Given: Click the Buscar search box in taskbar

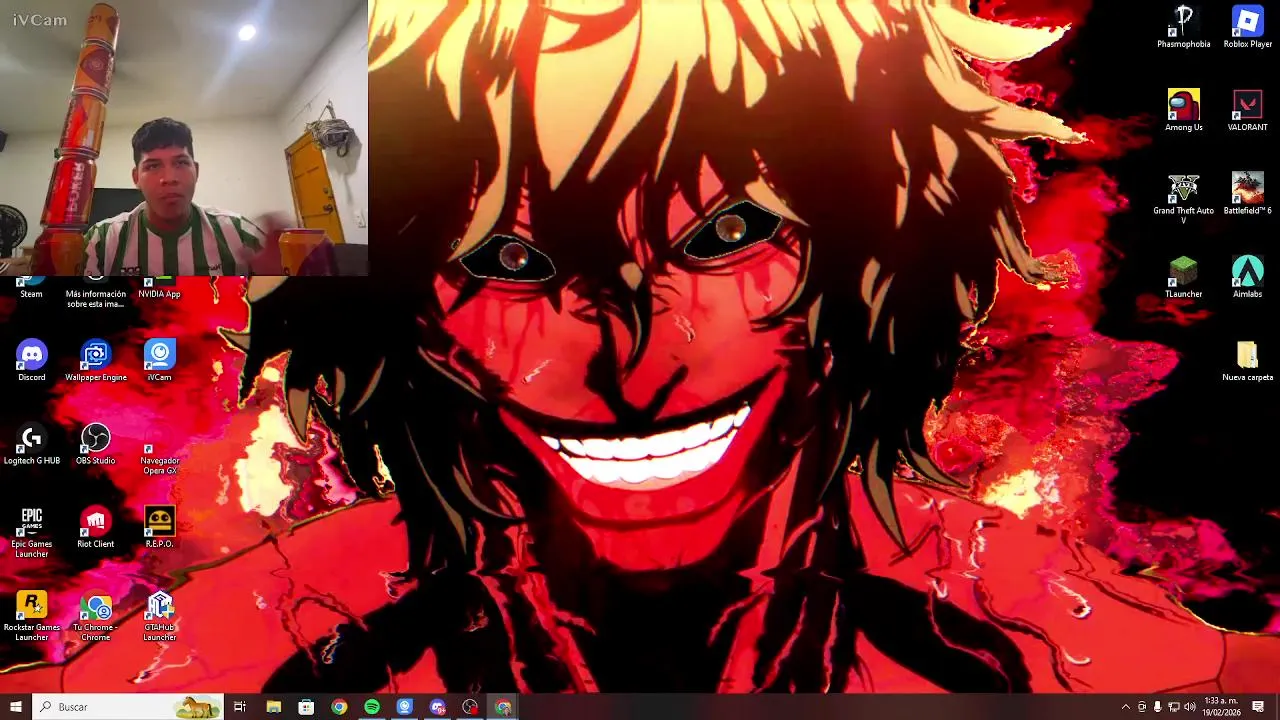Looking at the screenshot, I should 127,707.
